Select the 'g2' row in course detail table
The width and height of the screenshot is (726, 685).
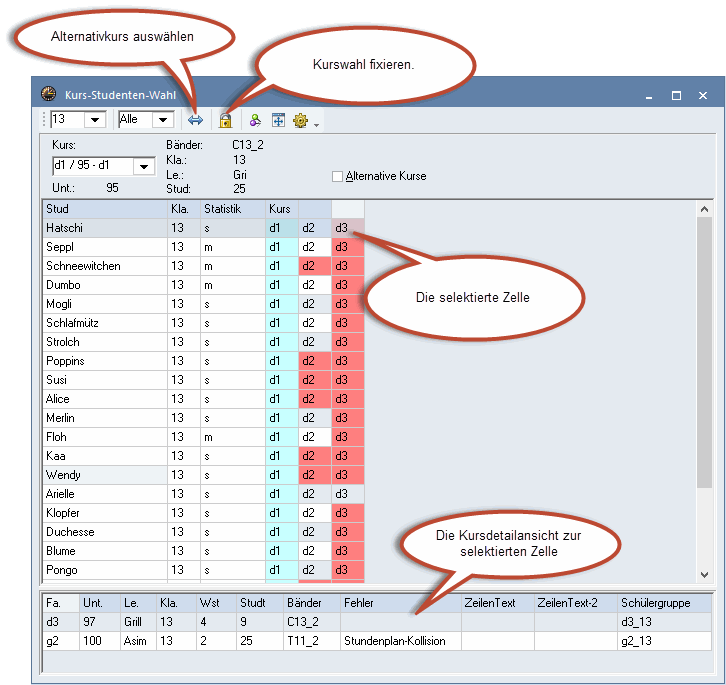coord(377,641)
